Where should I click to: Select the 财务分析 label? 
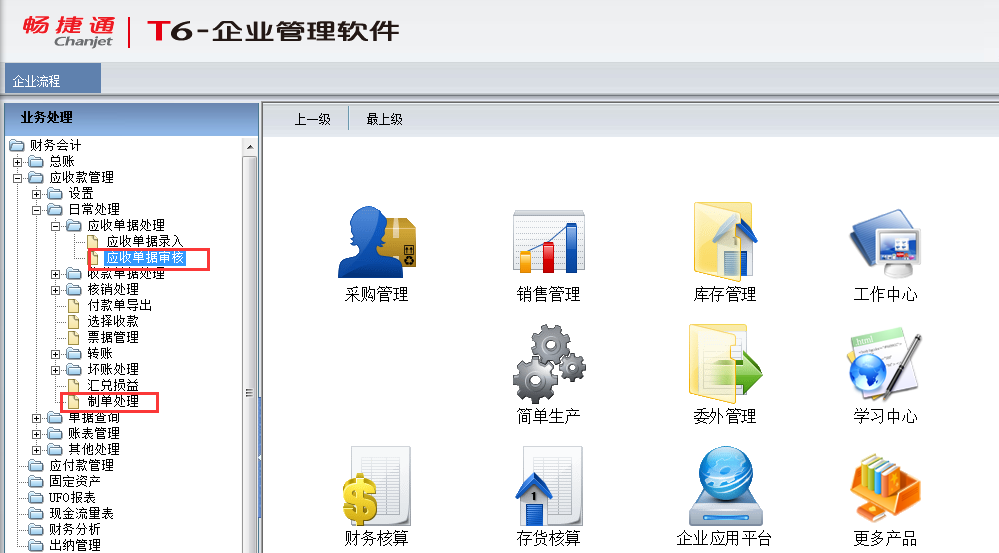pyautogui.click(x=75, y=529)
